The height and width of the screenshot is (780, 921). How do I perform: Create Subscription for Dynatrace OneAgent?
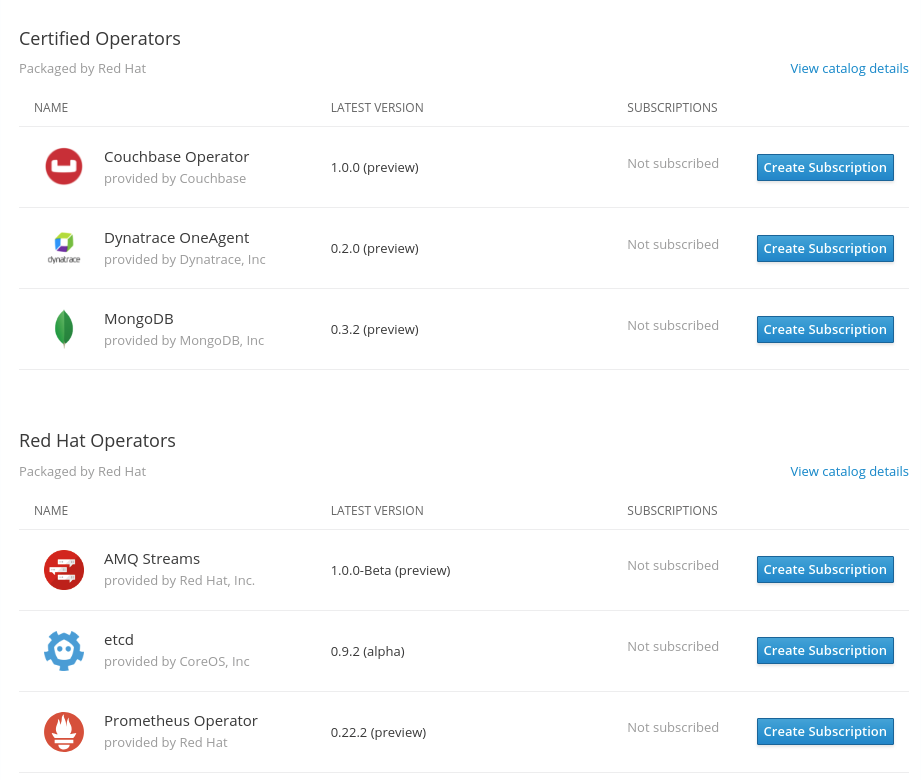coord(824,249)
